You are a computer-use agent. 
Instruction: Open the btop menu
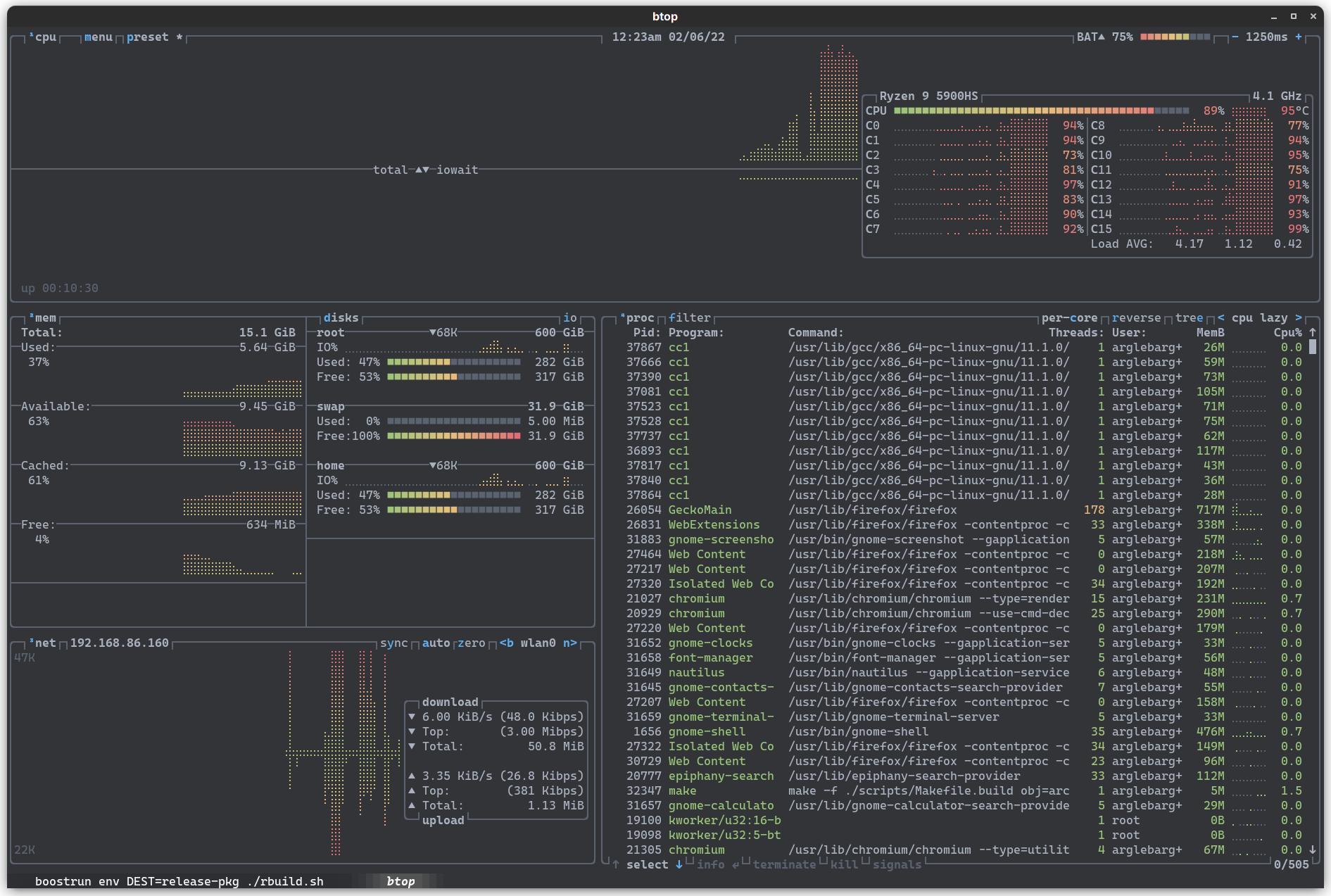pos(98,37)
